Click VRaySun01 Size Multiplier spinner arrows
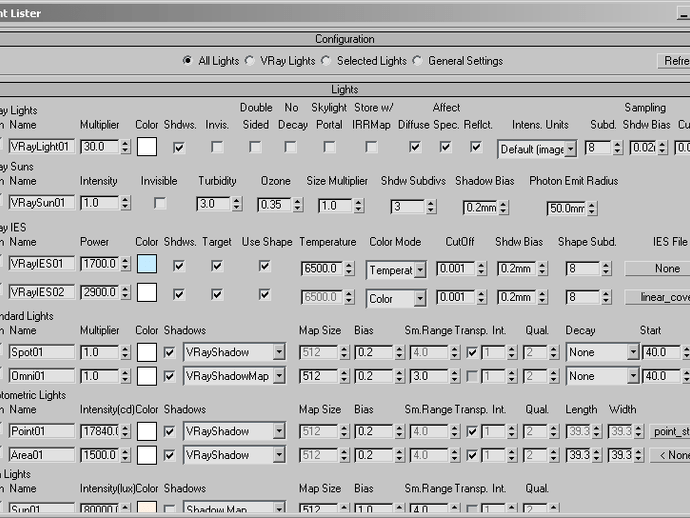Screen dimensions: 690x518 (359, 206)
